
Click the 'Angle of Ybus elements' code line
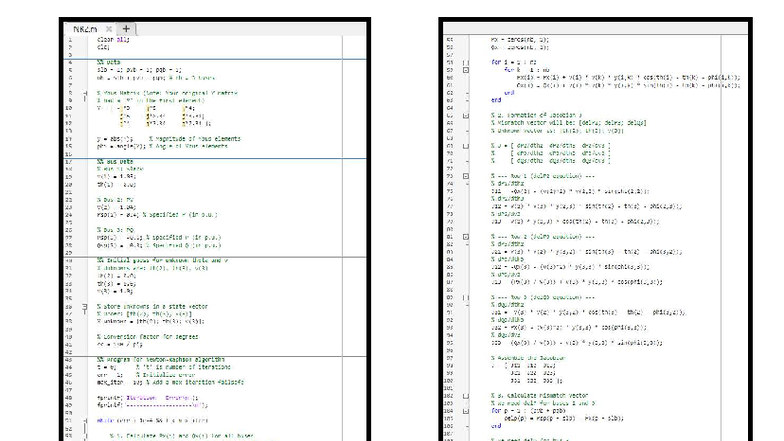point(162,146)
